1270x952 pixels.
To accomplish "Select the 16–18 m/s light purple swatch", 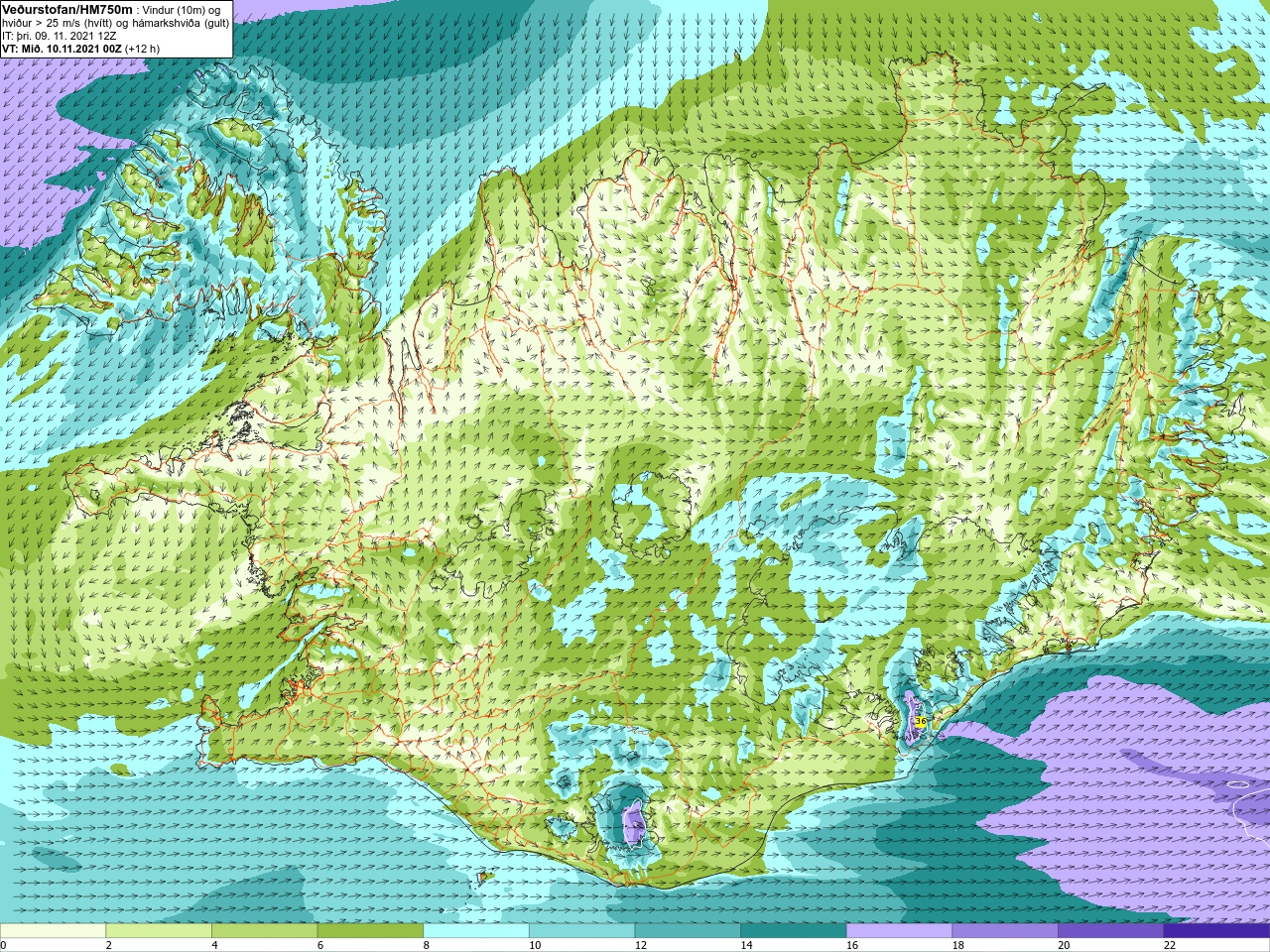I will coord(899,930).
